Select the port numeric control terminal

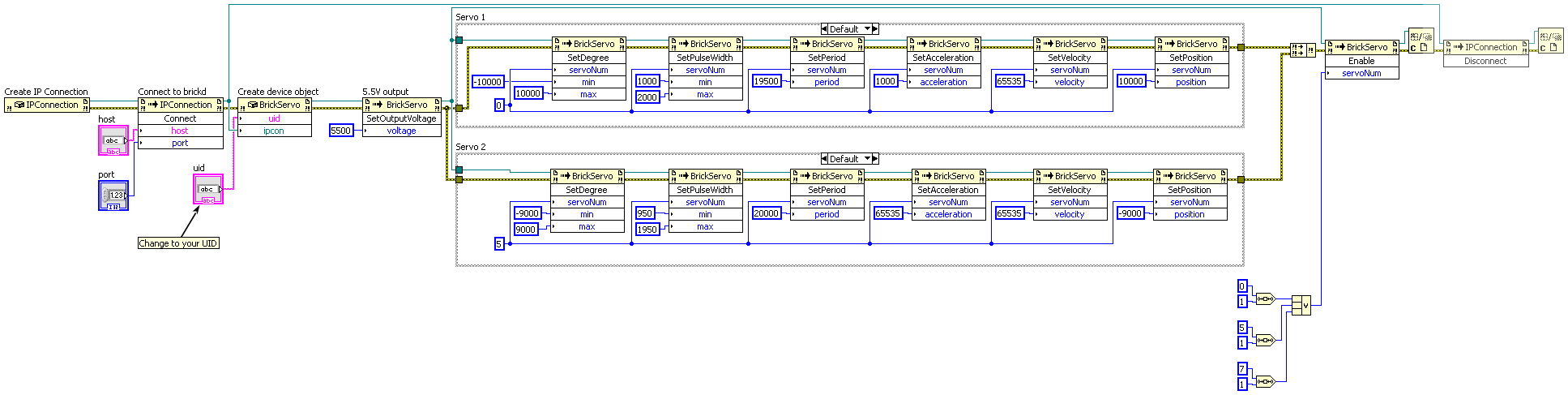click(113, 195)
